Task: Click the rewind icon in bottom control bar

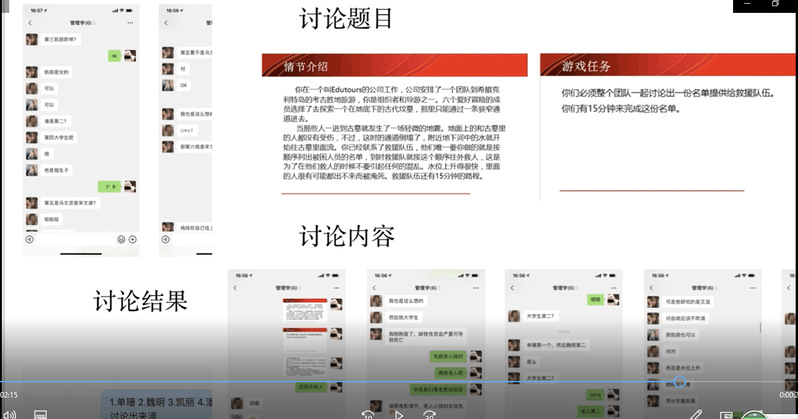Action: coord(367,413)
